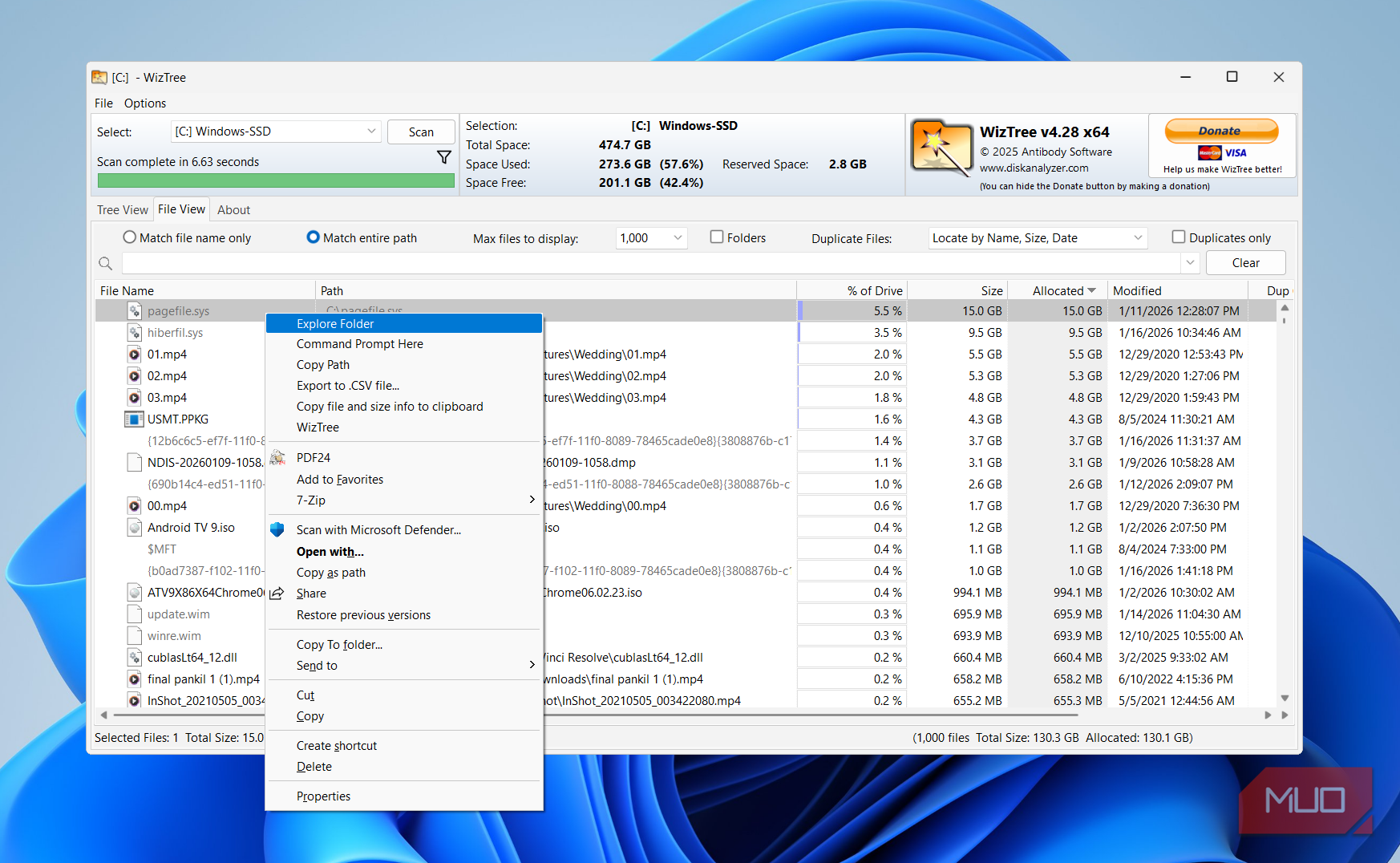The image size is (1400, 863).
Task: Click the NDIS-20260109 dump file icon
Action: 135,462
